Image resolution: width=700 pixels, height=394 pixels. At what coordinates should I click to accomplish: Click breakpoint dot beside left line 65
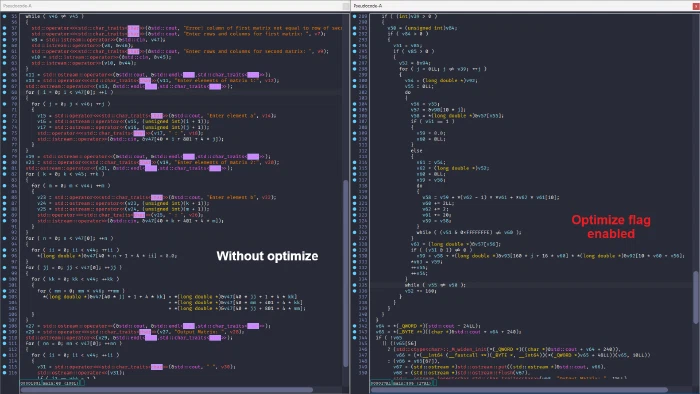coord(4,75)
